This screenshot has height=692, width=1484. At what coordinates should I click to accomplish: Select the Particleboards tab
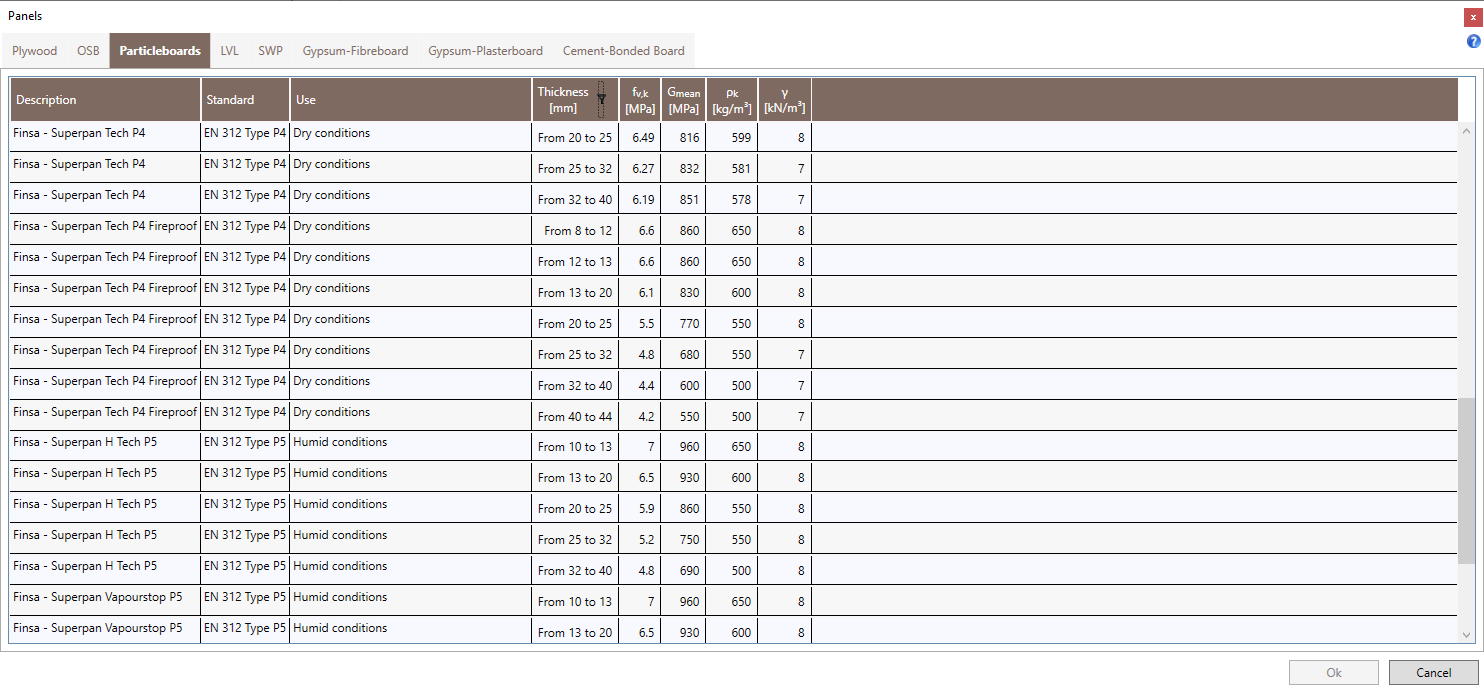(160, 51)
